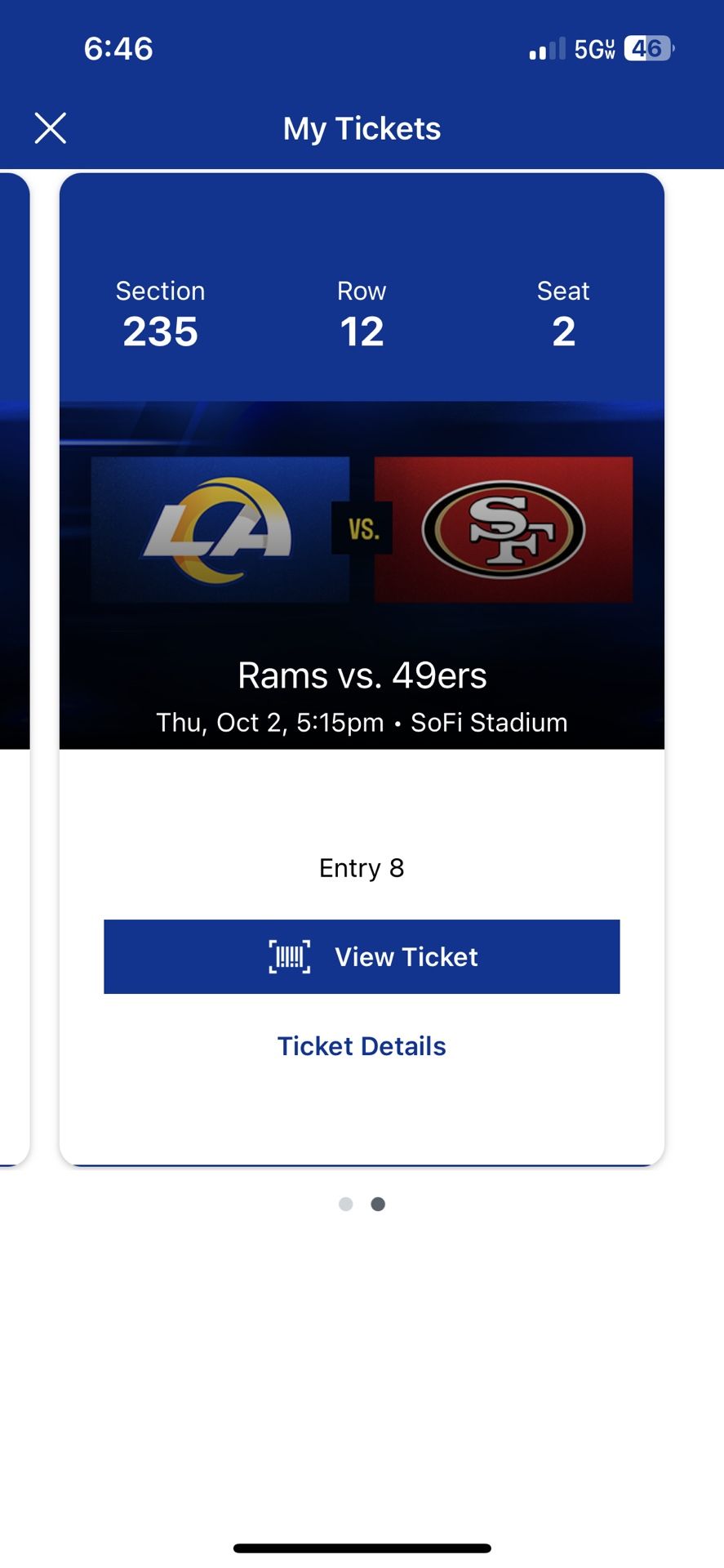Tap the Seat 2 label

click(x=563, y=314)
